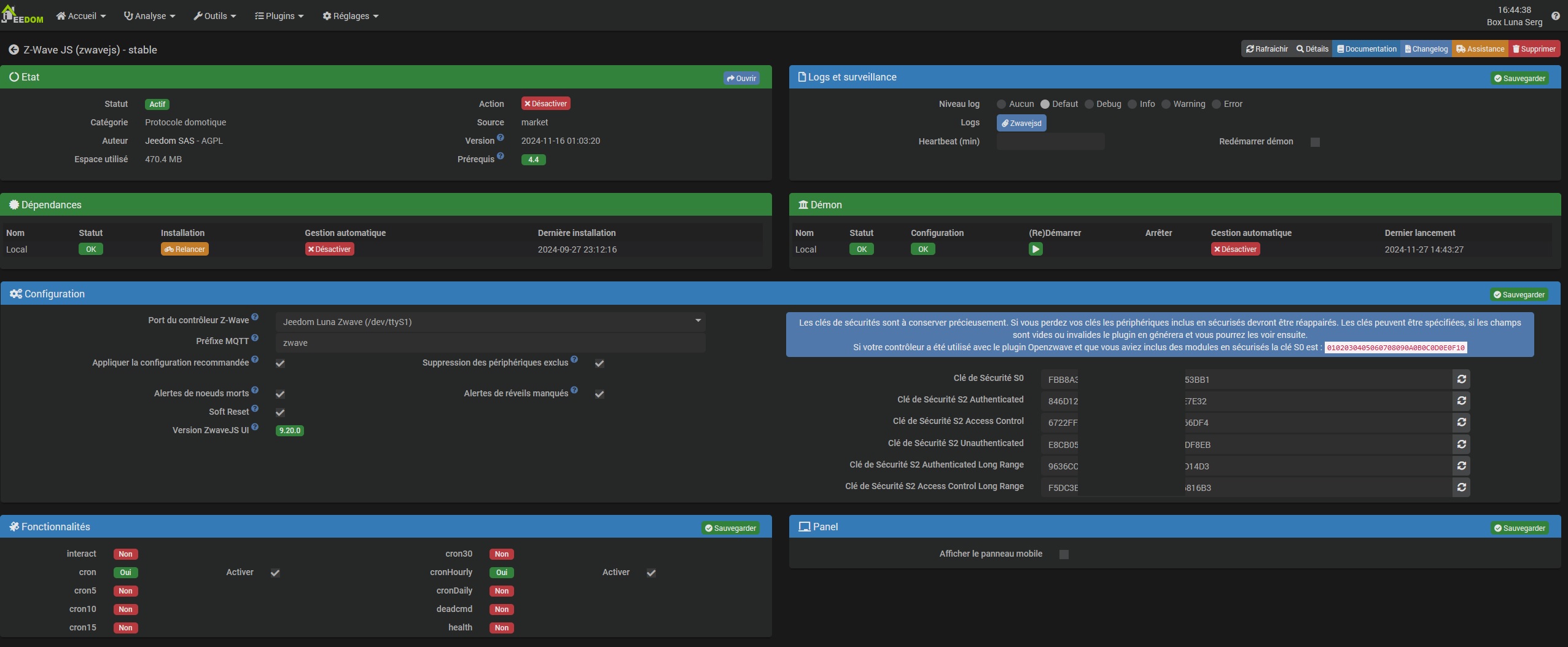Select the Error log level

tap(1217, 104)
